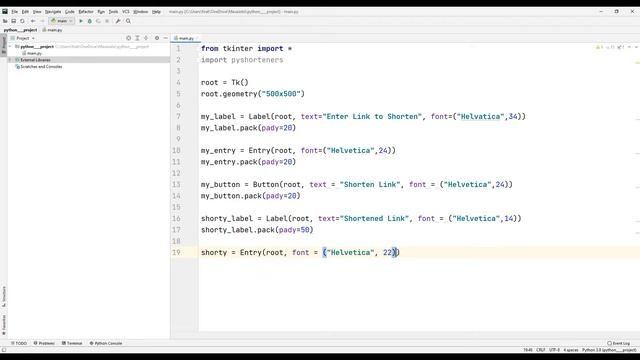Click on 'pyshorteners' in line 2
The height and width of the screenshot is (360, 640).
257,60
